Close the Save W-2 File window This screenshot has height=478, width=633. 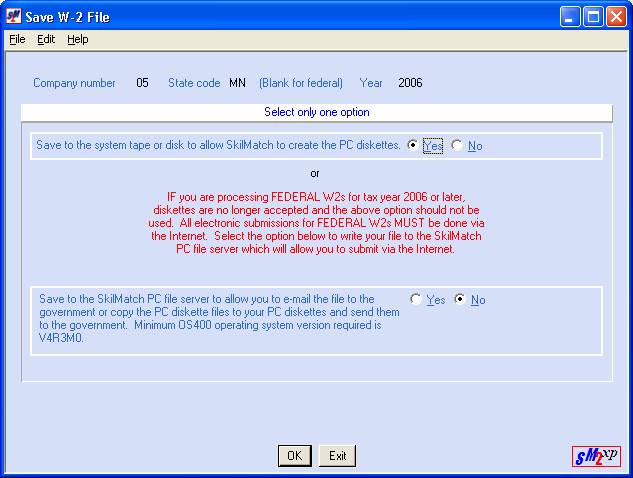click(616, 17)
